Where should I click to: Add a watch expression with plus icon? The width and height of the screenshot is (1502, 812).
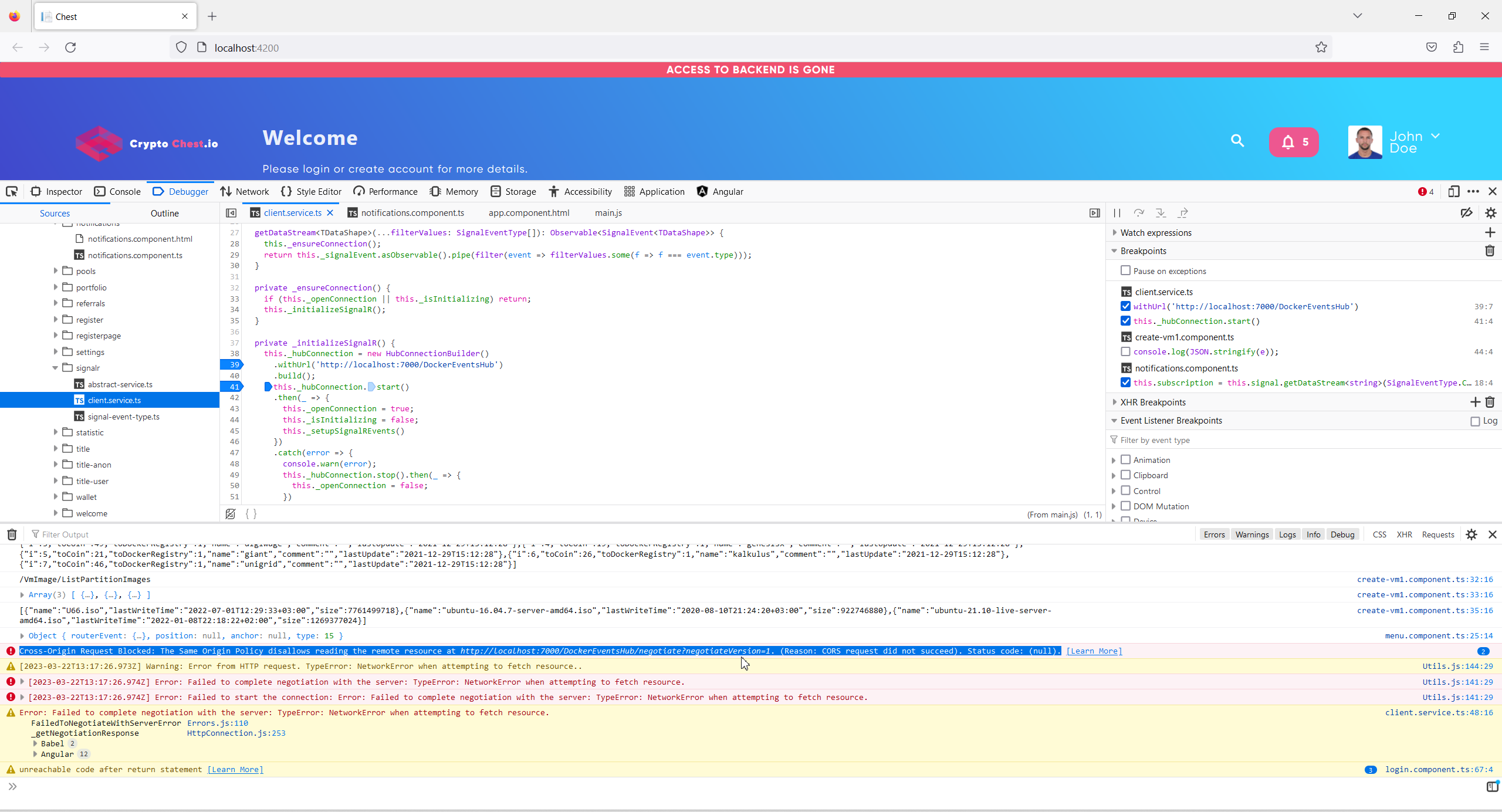tap(1490, 233)
